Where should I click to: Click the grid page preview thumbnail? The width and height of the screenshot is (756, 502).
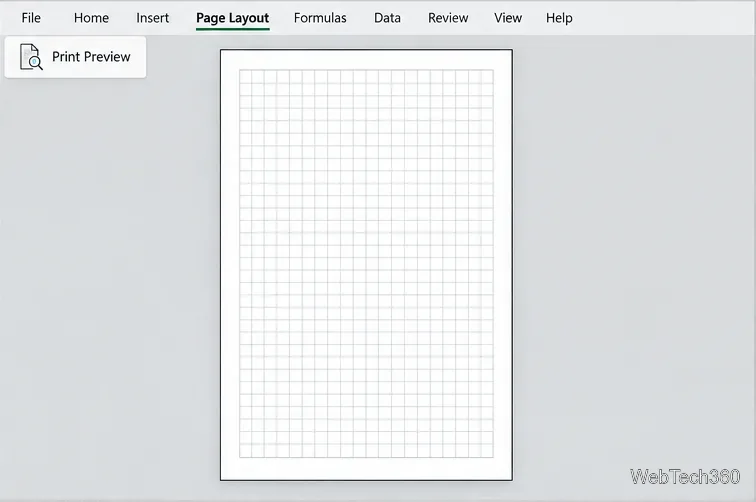point(366,265)
